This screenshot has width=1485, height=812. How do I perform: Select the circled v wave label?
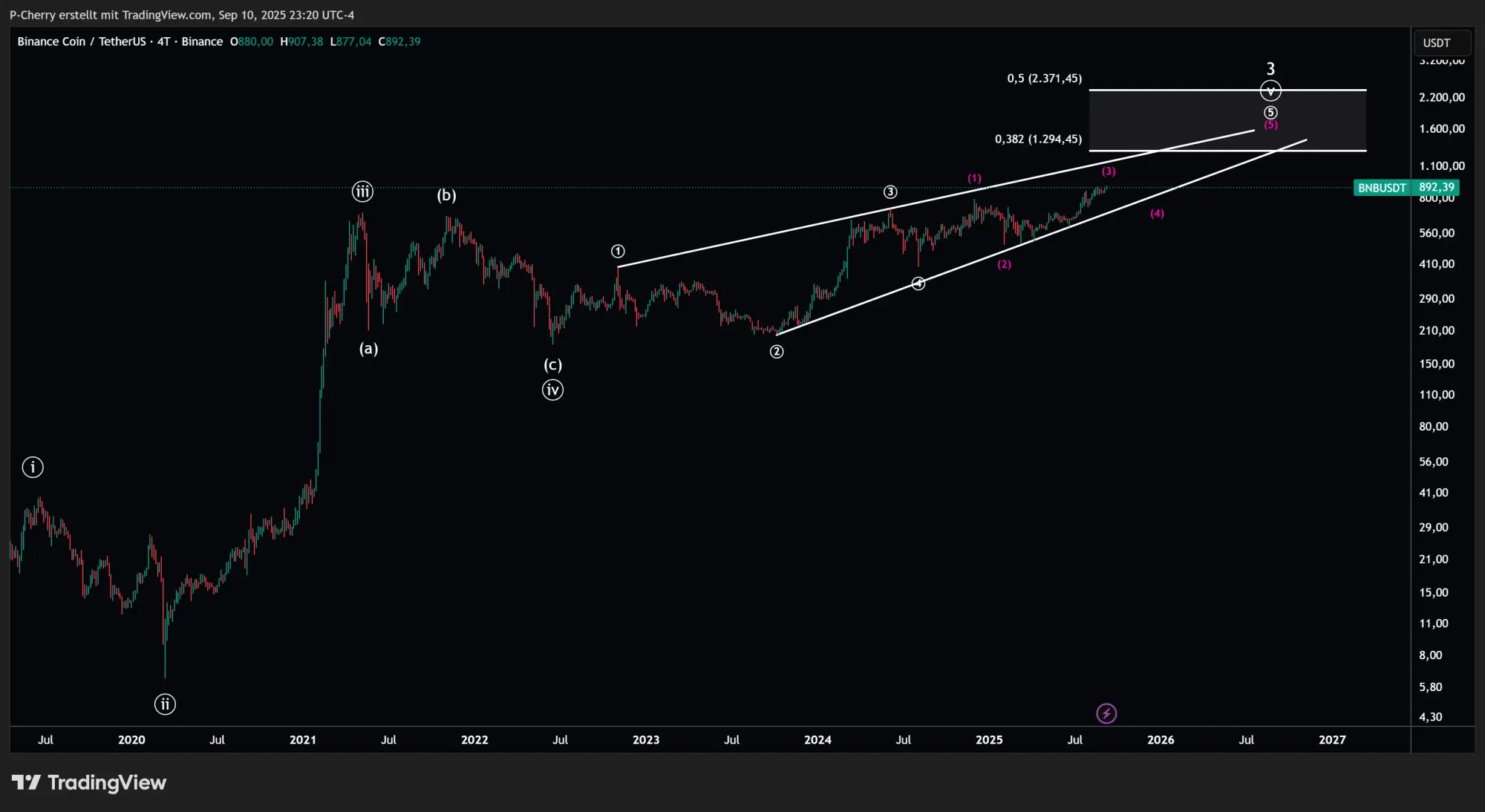[x=1270, y=91]
